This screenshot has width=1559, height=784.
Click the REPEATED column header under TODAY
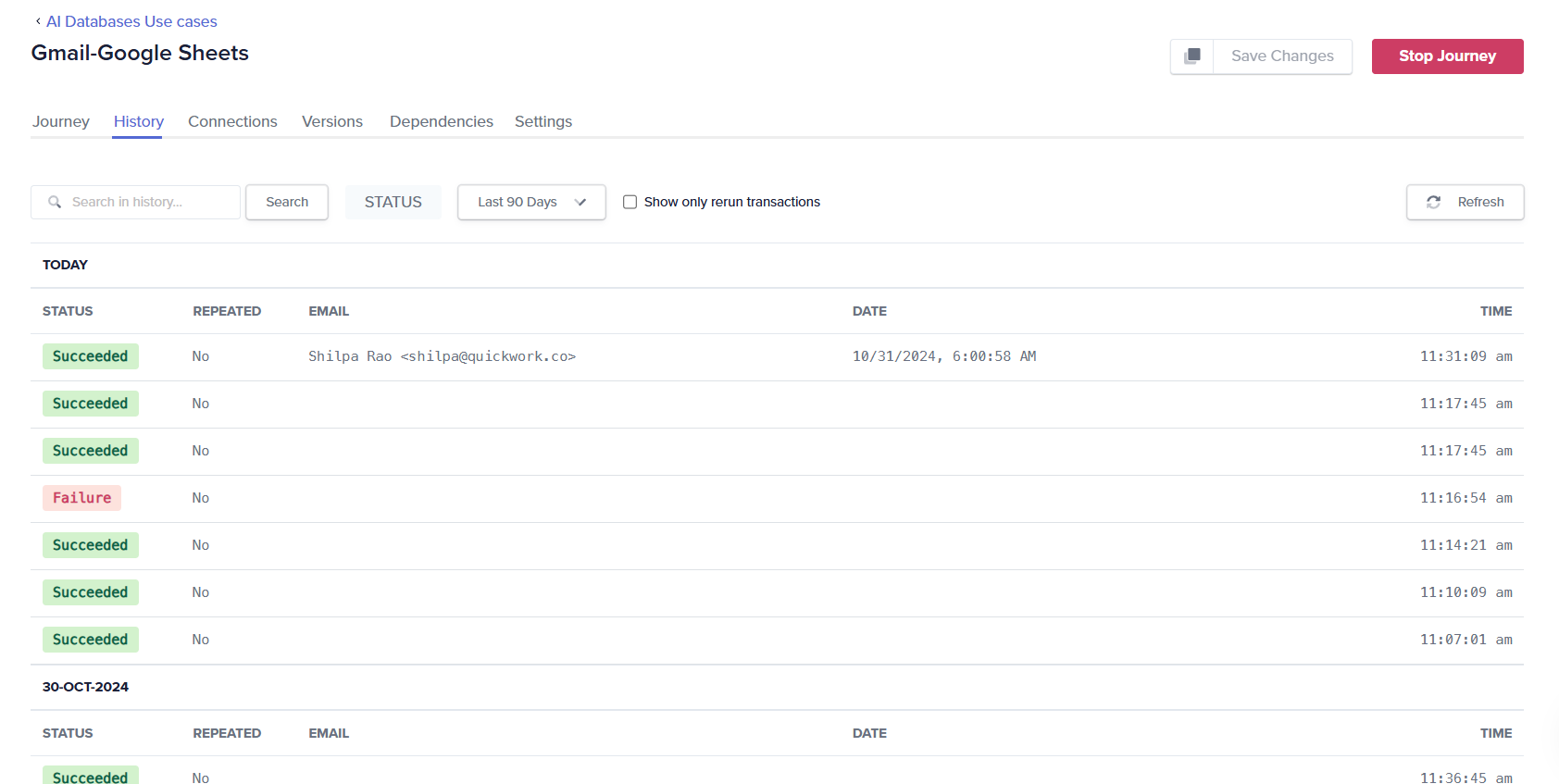click(x=227, y=311)
